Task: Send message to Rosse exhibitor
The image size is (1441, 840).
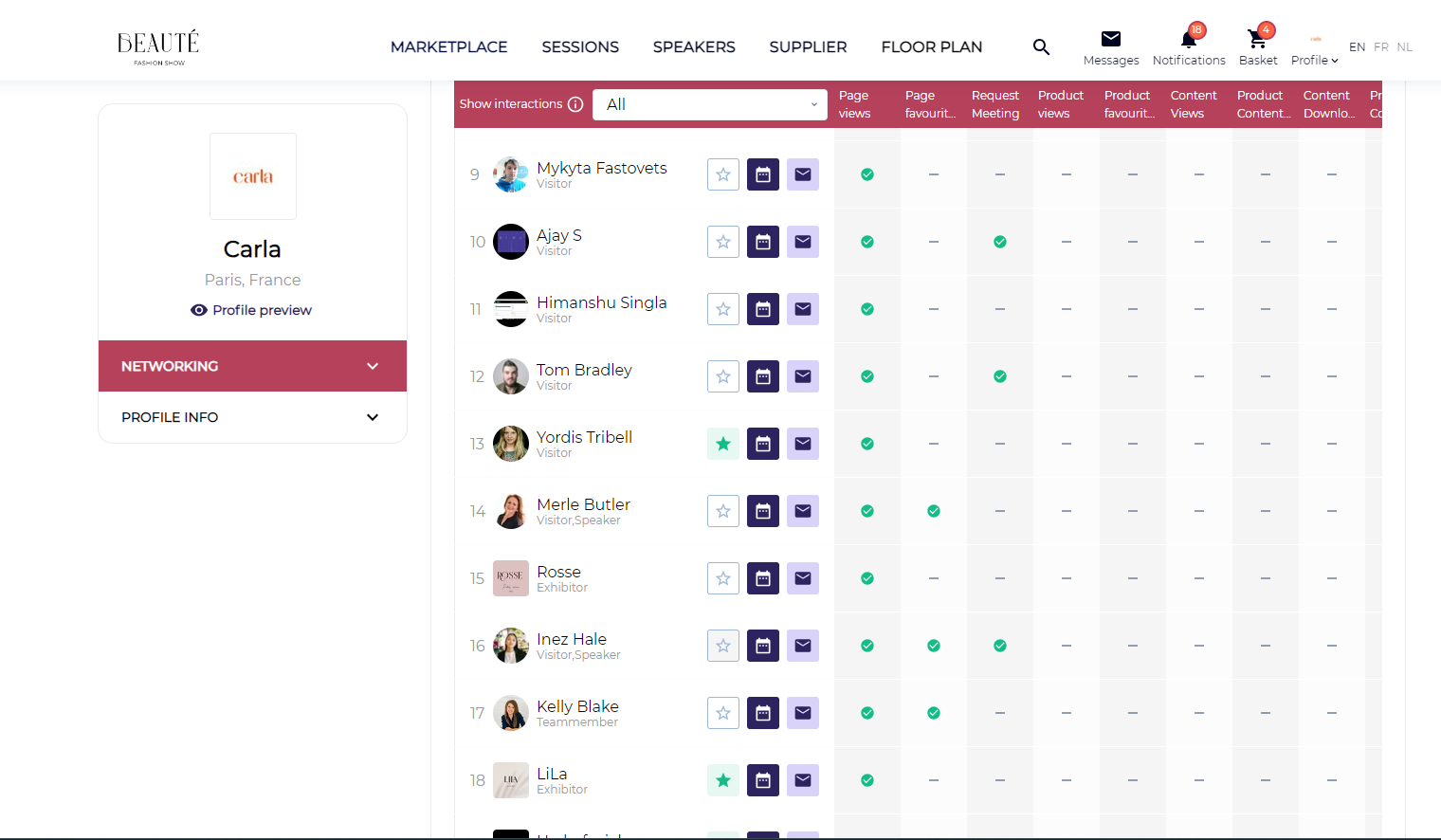Action: tap(803, 578)
